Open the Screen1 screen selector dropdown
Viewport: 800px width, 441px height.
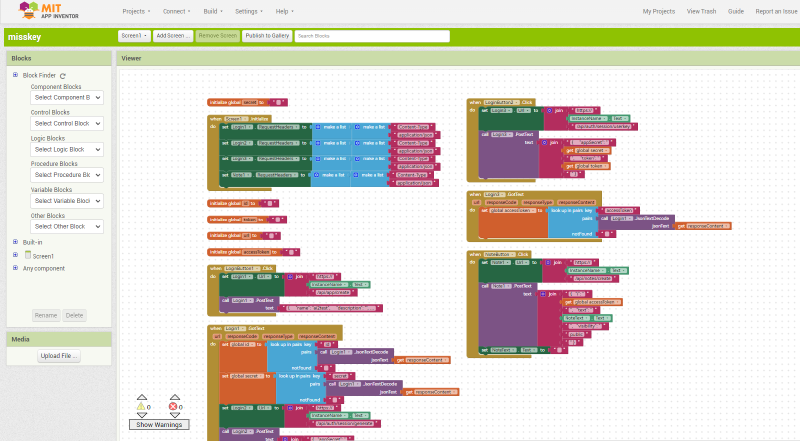click(x=133, y=35)
